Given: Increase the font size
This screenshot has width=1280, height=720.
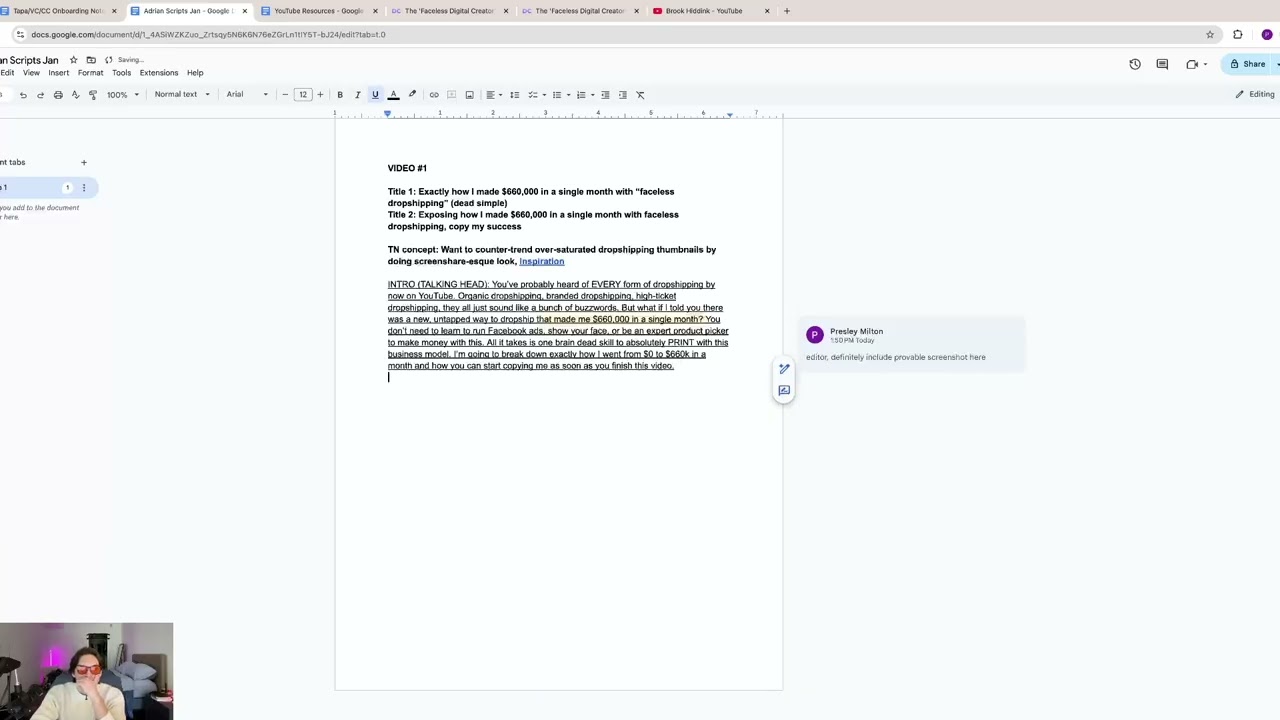Looking at the screenshot, I should 320,95.
